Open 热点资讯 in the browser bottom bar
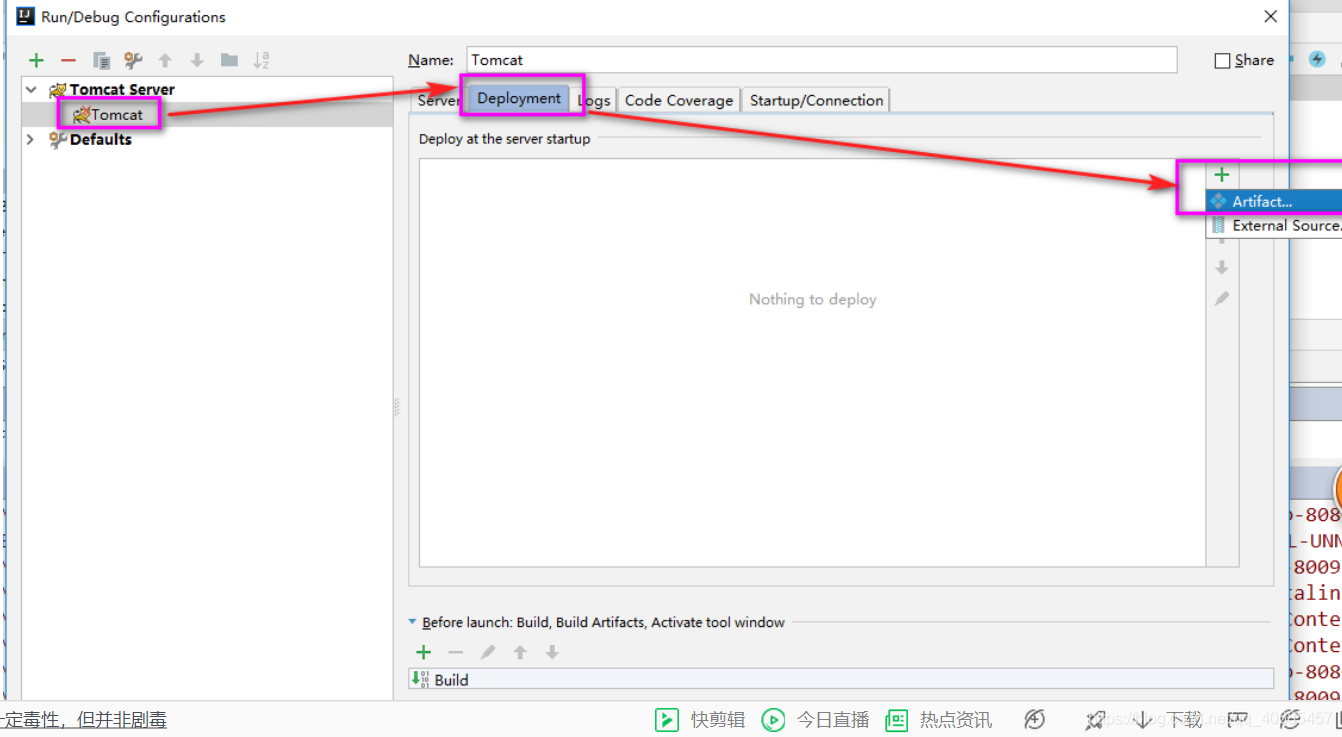1342x737 pixels. point(939,720)
